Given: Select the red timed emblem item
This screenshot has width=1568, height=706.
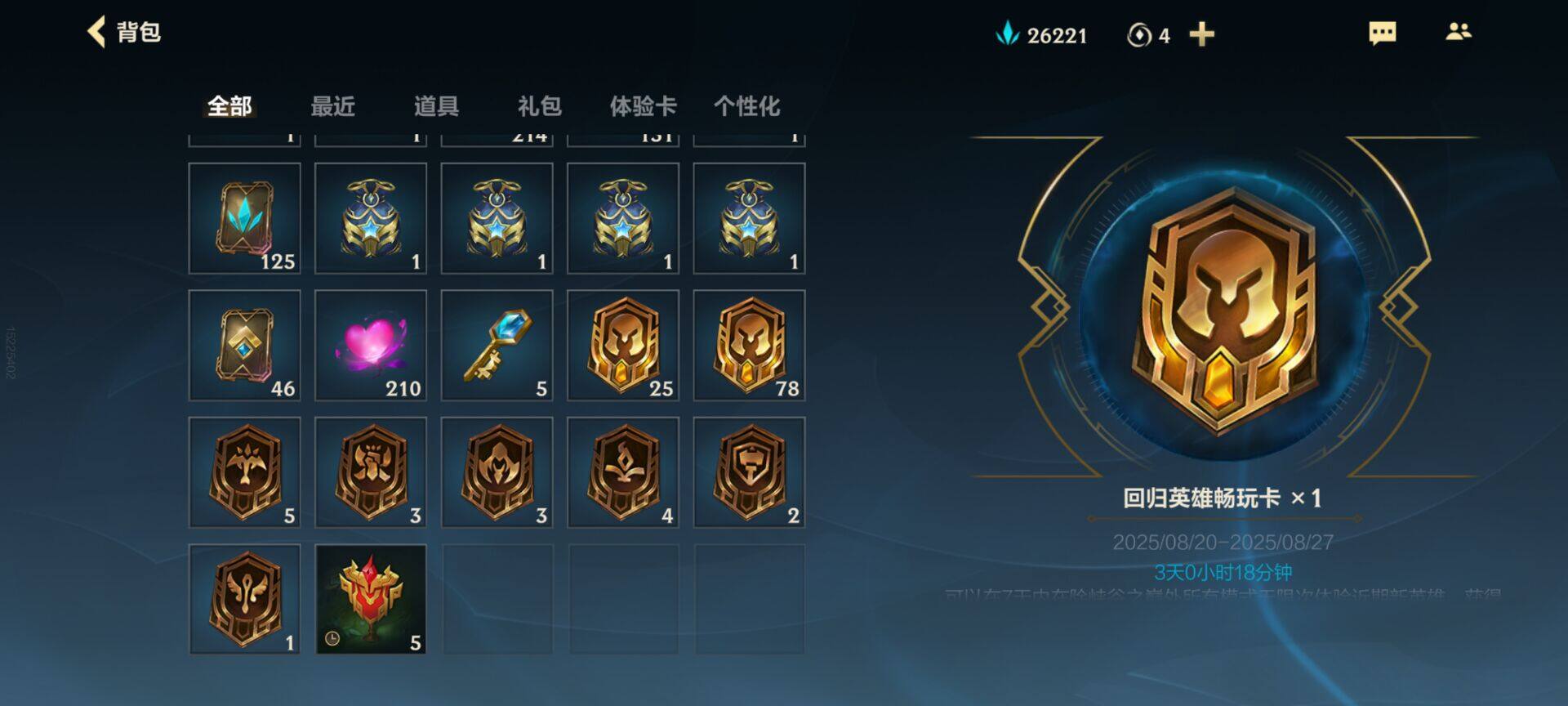Looking at the screenshot, I should (371, 599).
